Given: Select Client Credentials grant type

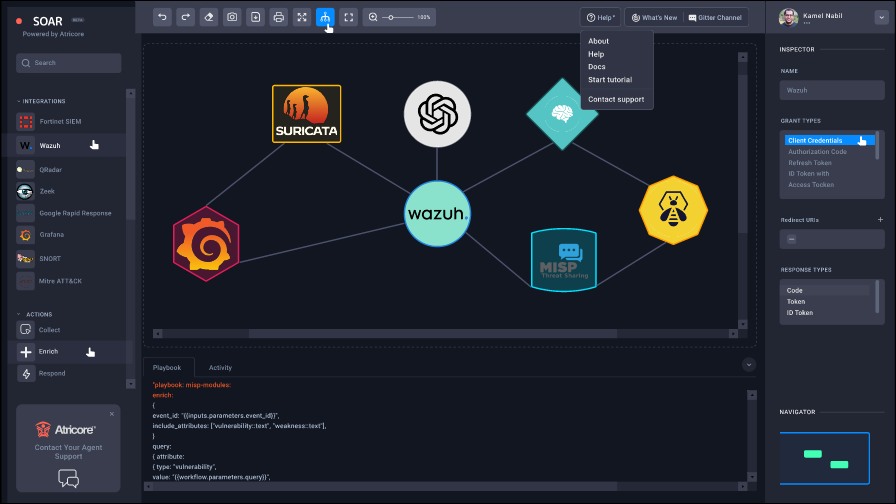Looking at the screenshot, I should pos(829,141).
